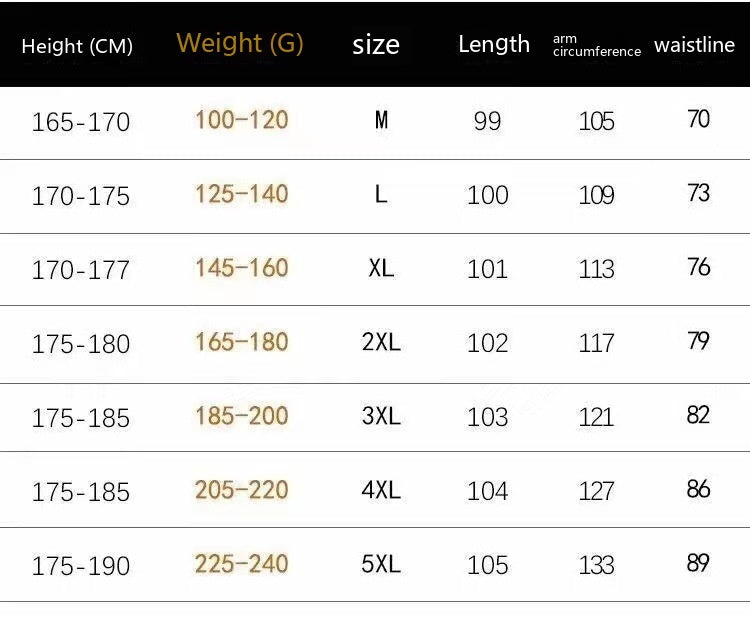Click the M size cell
The width and height of the screenshot is (750, 618).
[x=381, y=121]
